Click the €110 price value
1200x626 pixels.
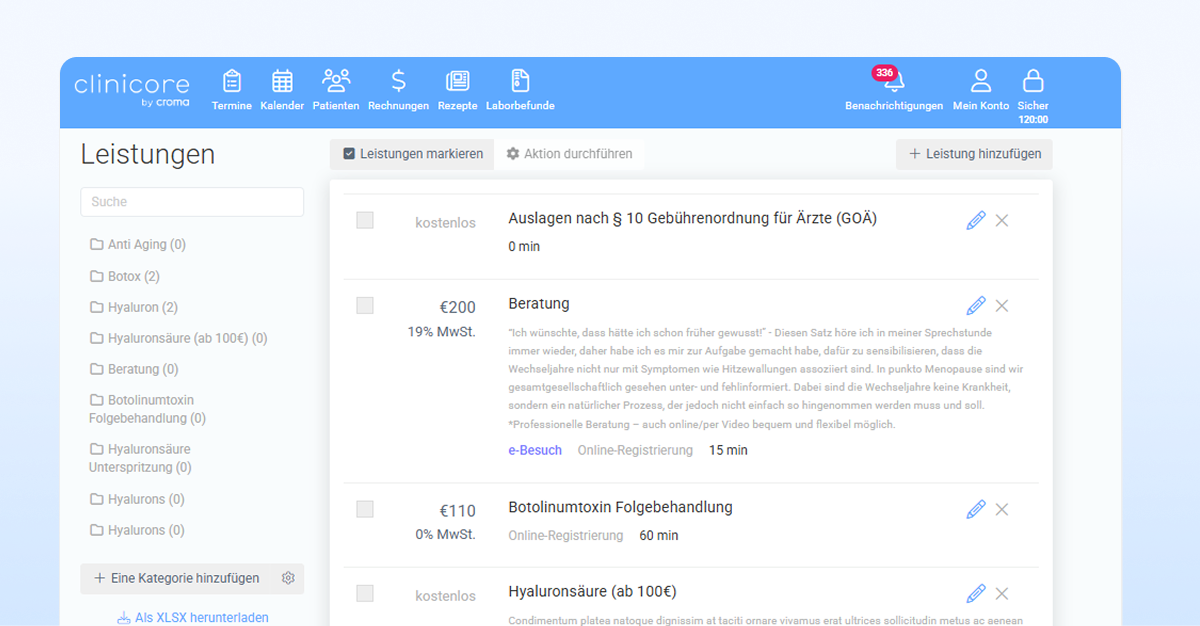point(458,511)
